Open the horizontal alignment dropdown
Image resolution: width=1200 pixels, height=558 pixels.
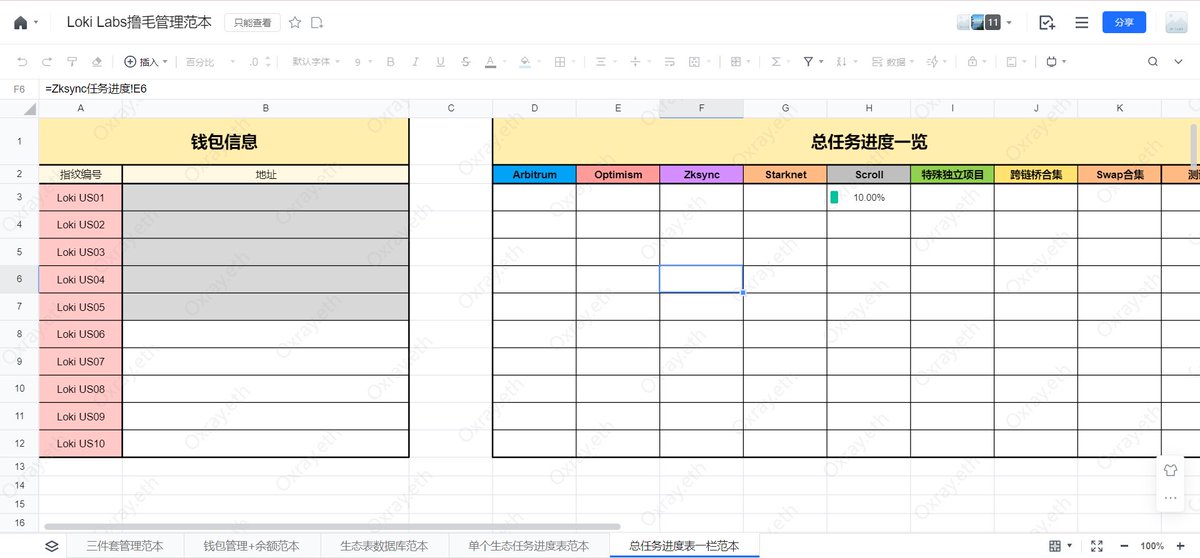click(x=605, y=62)
